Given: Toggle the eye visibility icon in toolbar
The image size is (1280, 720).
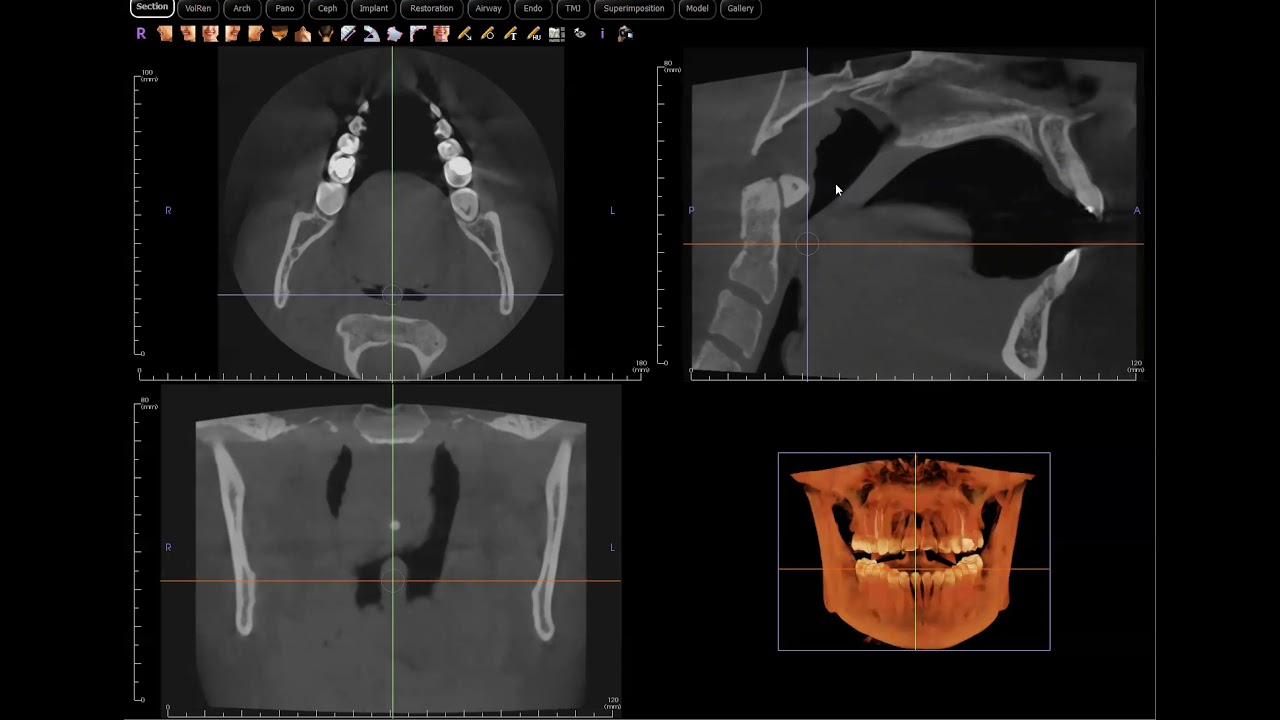Looking at the screenshot, I should (580, 33).
